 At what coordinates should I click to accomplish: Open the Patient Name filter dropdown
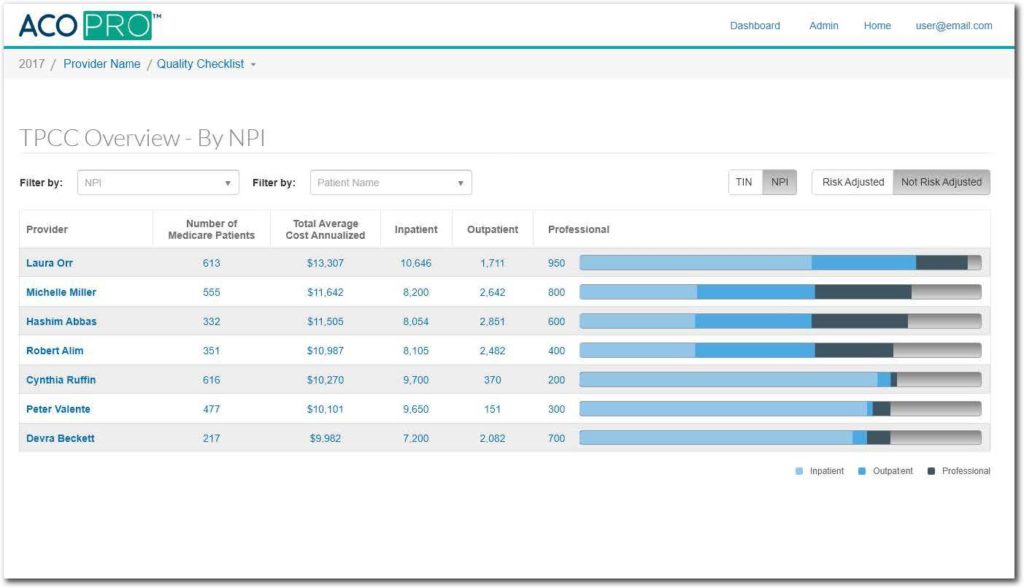click(x=390, y=183)
